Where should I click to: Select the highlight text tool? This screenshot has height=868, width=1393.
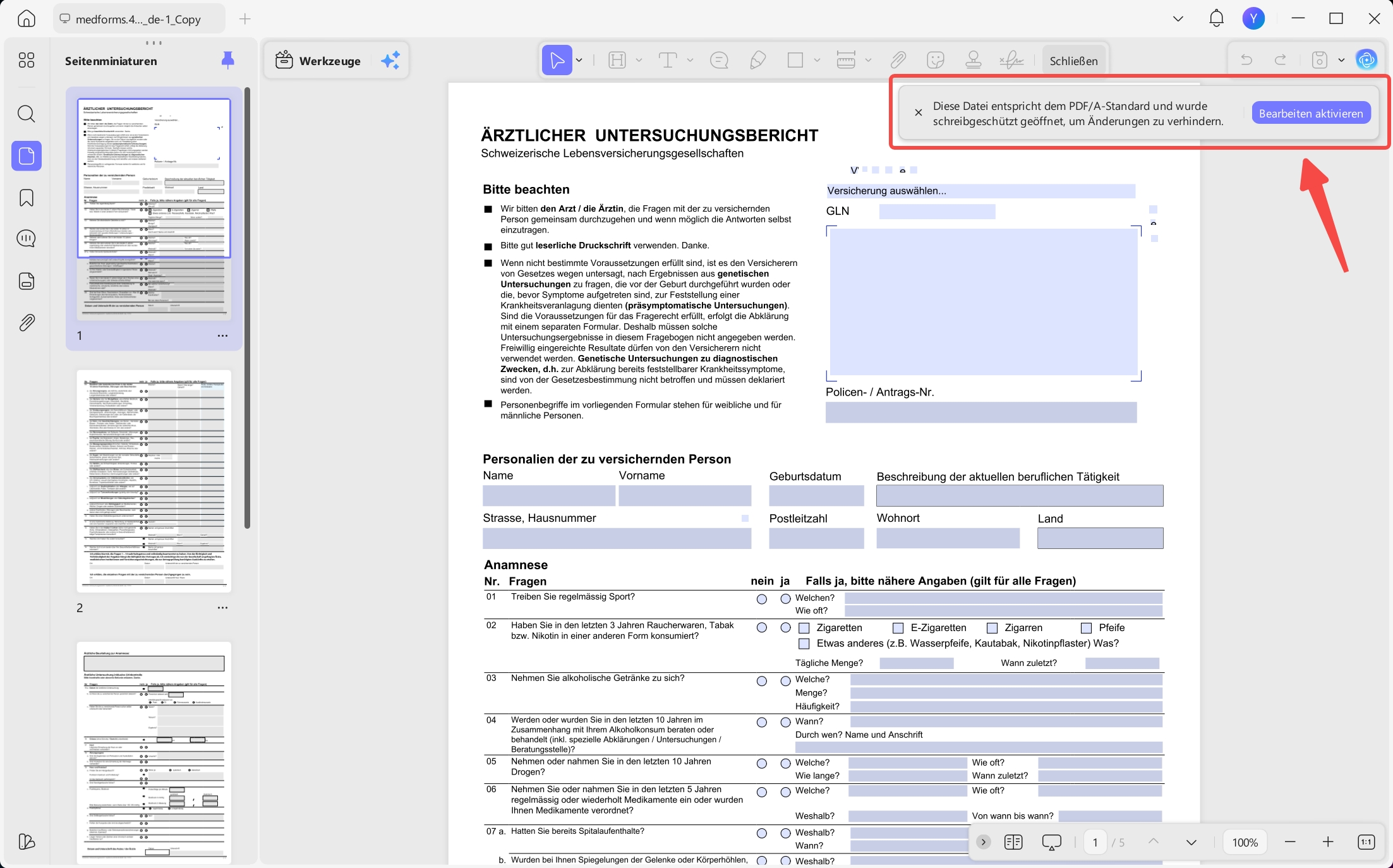point(617,60)
